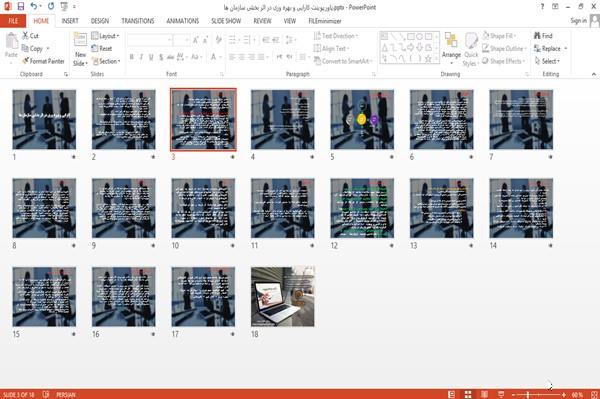The height and width of the screenshot is (399, 600).
Task: Toggle the third paragraph alignment button
Action: tap(251, 57)
